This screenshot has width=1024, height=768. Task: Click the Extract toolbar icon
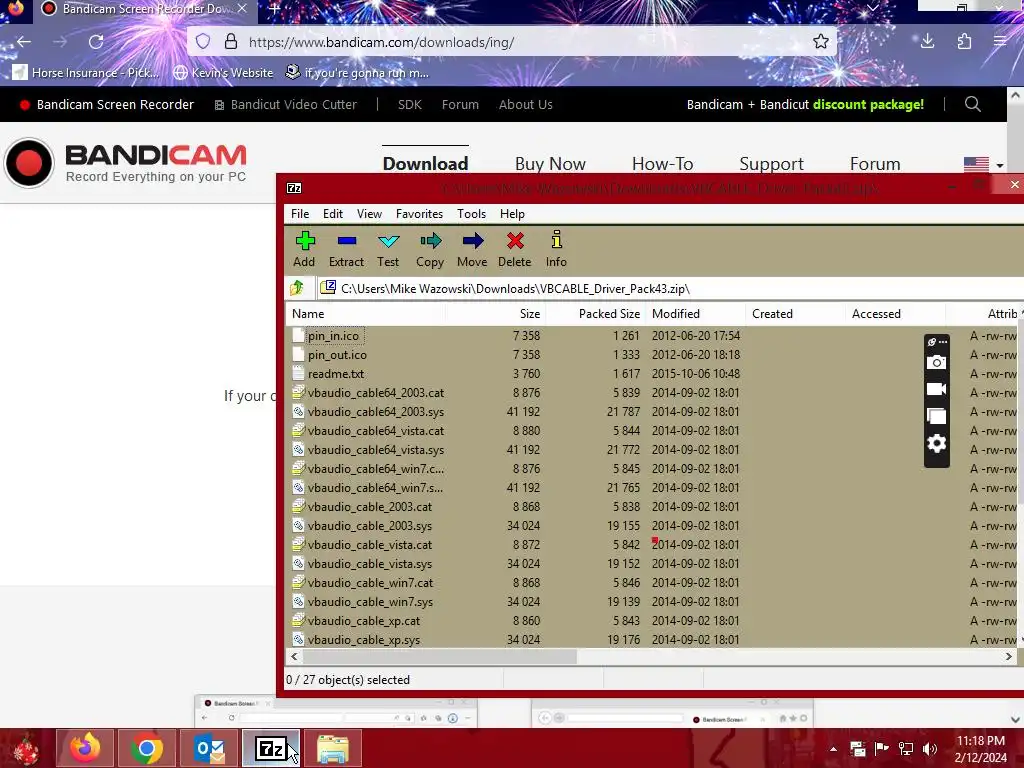(x=346, y=249)
